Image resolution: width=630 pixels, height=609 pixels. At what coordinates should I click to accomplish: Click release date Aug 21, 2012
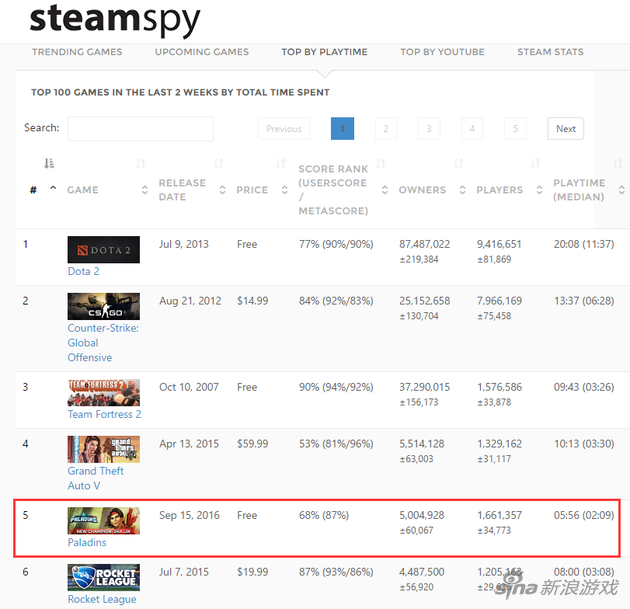pyautogui.click(x=190, y=300)
